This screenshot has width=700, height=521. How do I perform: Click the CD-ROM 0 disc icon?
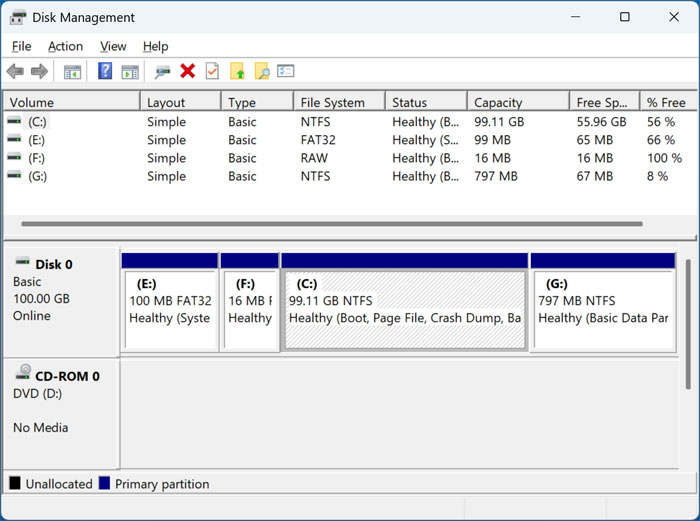coord(23,372)
